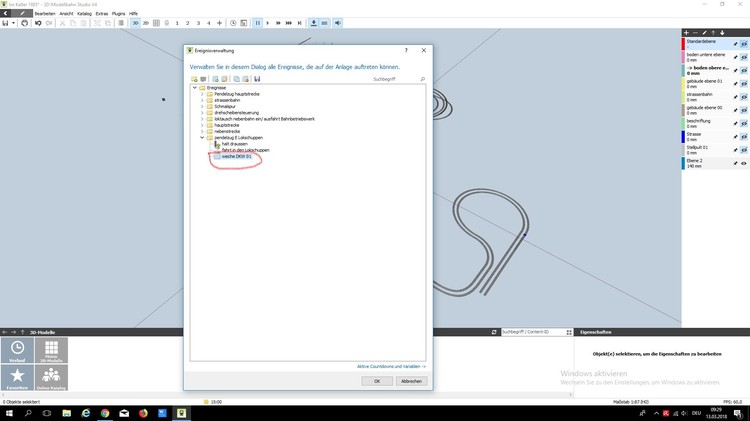The height and width of the screenshot is (421, 750).
Task: Click the pin icon of Ebene 2 layer
Action: 736,163
